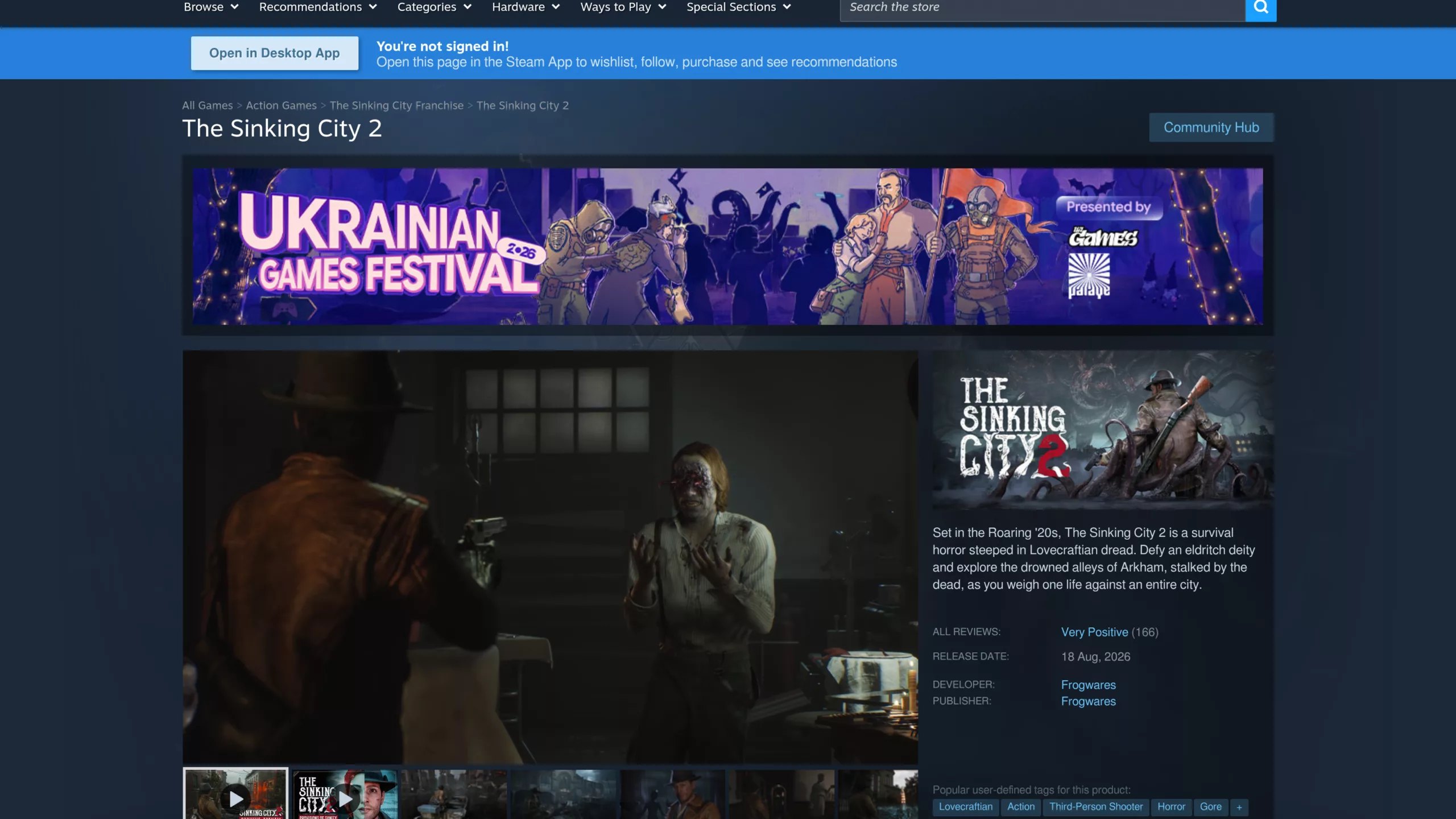Expand the Ways to Play menu
1456x819 pixels.
click(x=623, y=7)
